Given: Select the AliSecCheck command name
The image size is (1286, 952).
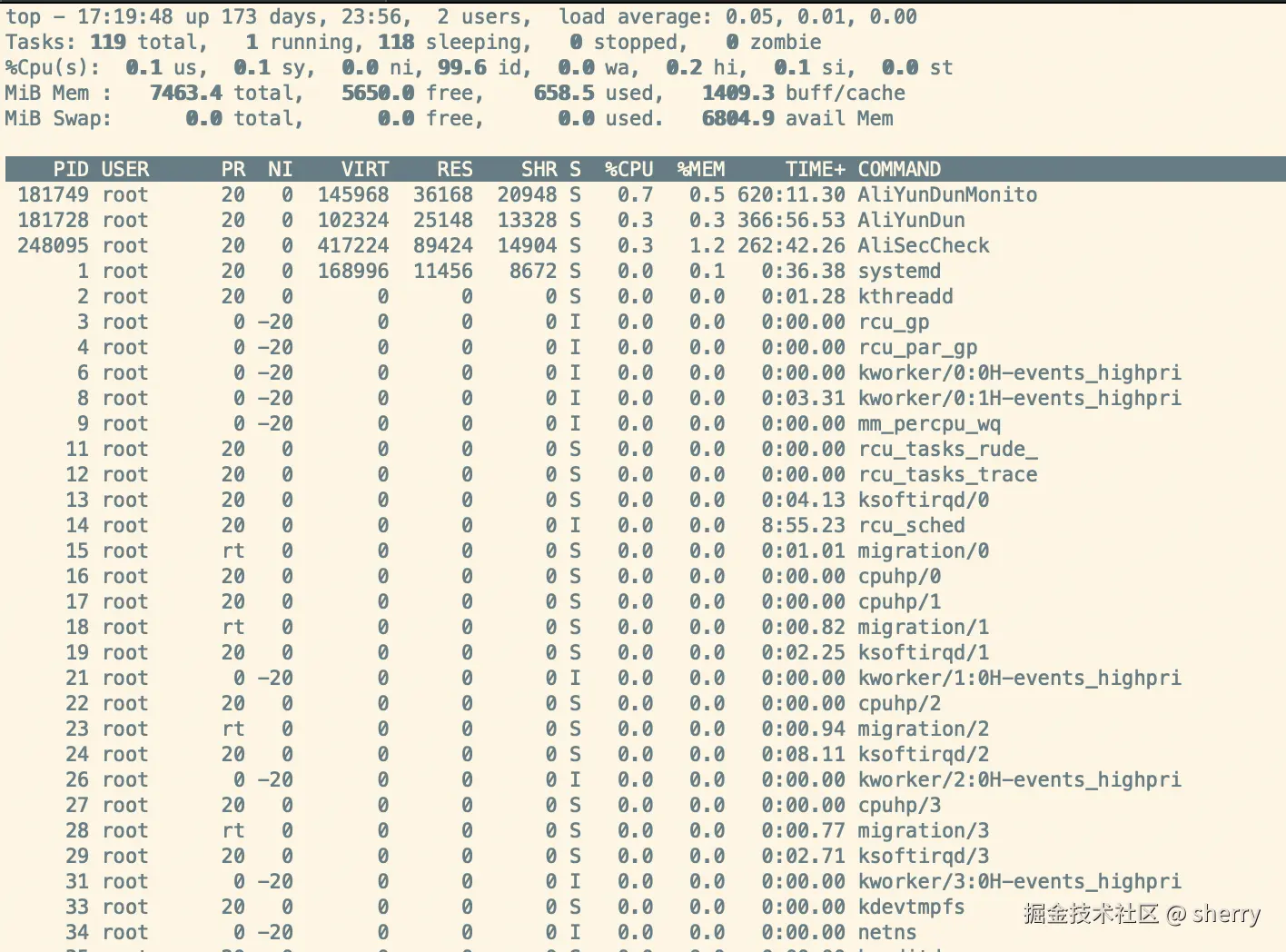Looking at the screenshot, I should 924,245.
